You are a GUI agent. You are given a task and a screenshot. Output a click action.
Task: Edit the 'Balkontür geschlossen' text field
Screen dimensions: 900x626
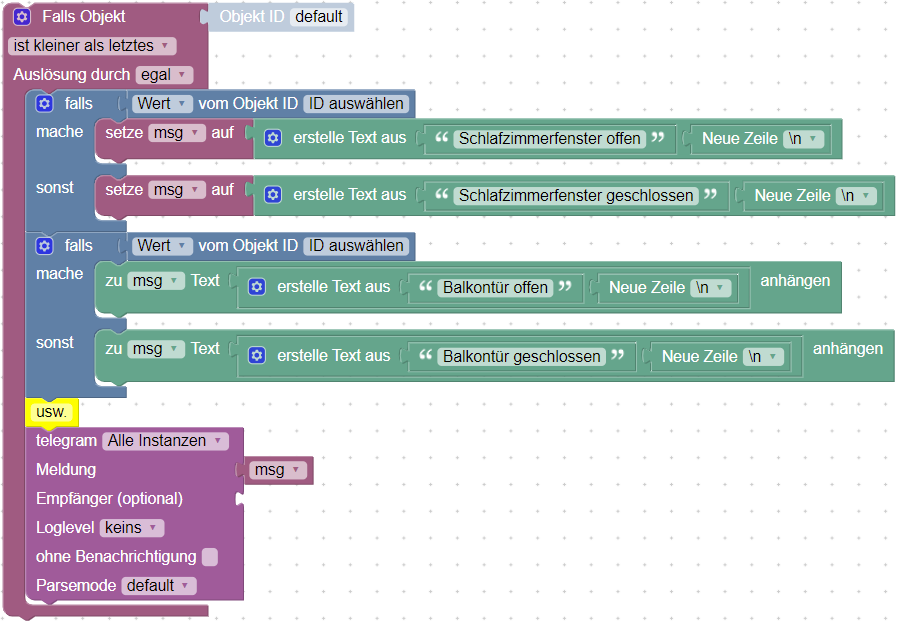click(x=522, y=356)
